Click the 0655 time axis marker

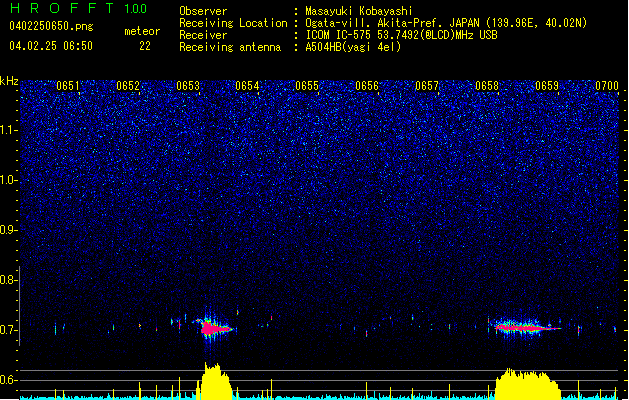(307, 86)
